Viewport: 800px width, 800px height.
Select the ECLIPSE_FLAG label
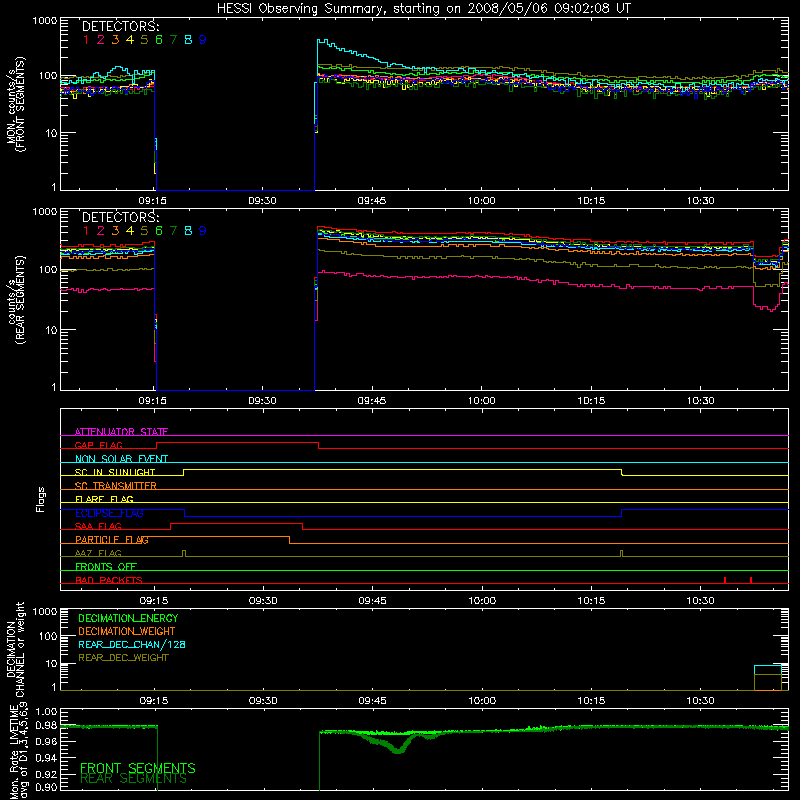109,513
